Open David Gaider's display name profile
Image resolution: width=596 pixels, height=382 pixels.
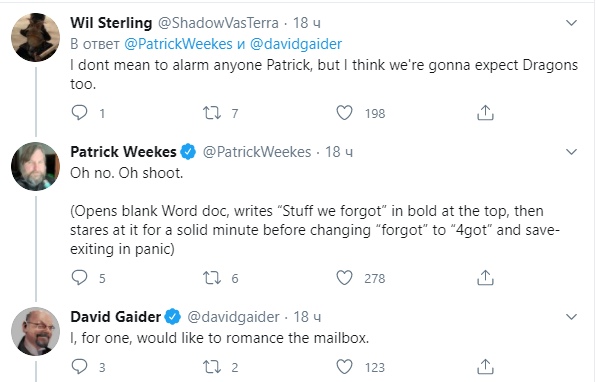[116, 317]
